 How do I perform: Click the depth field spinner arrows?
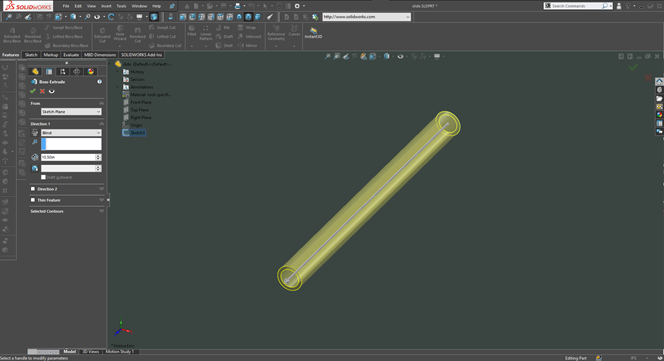click(x=98, y=157)
